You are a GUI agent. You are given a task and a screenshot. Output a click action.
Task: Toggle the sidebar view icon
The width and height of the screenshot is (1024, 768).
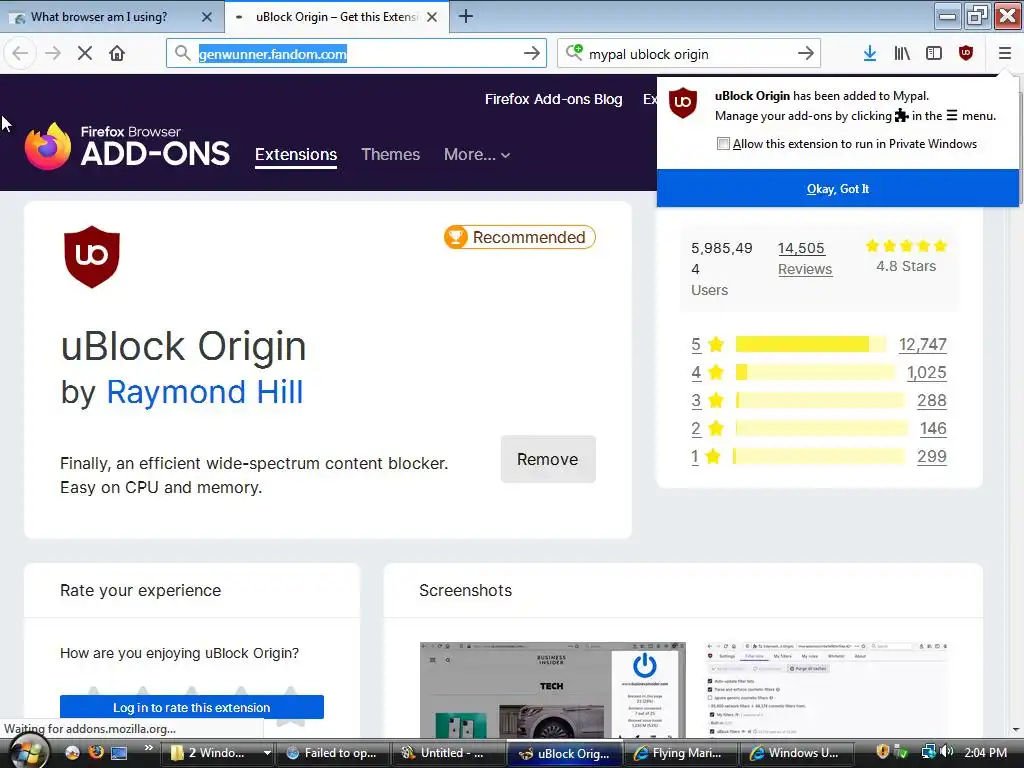click(934, 54)
